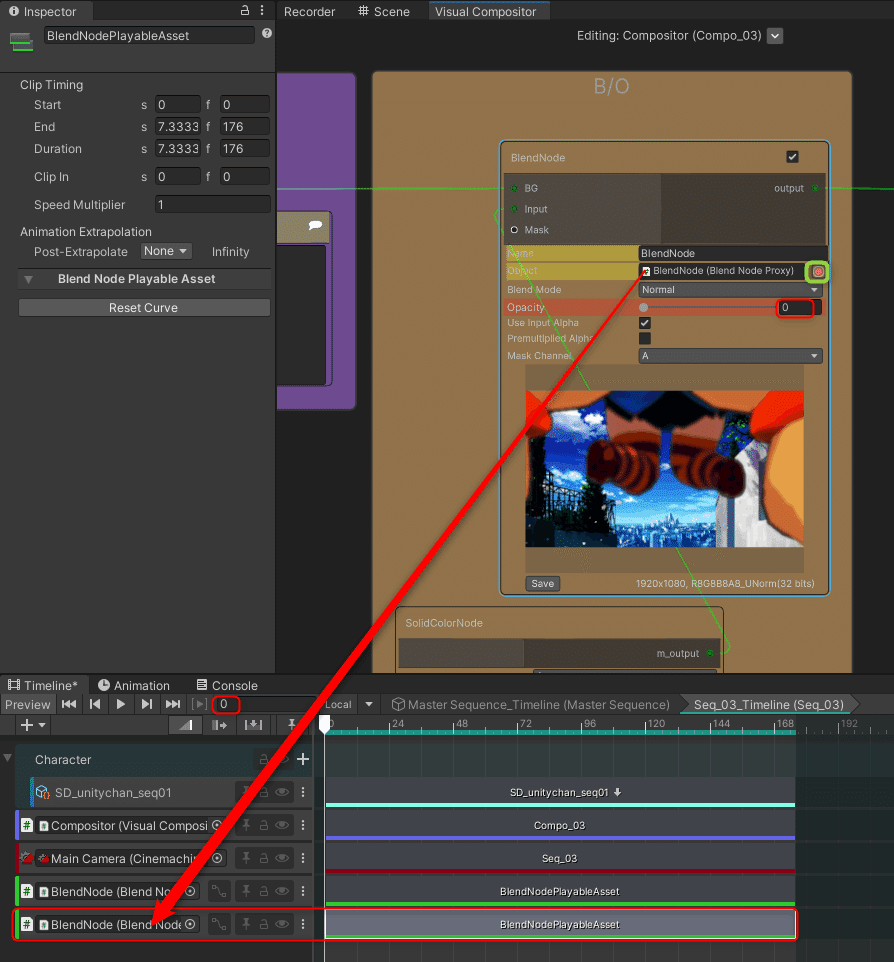Click the Seq_03_Timeline breadcrumb

(768, 704)
